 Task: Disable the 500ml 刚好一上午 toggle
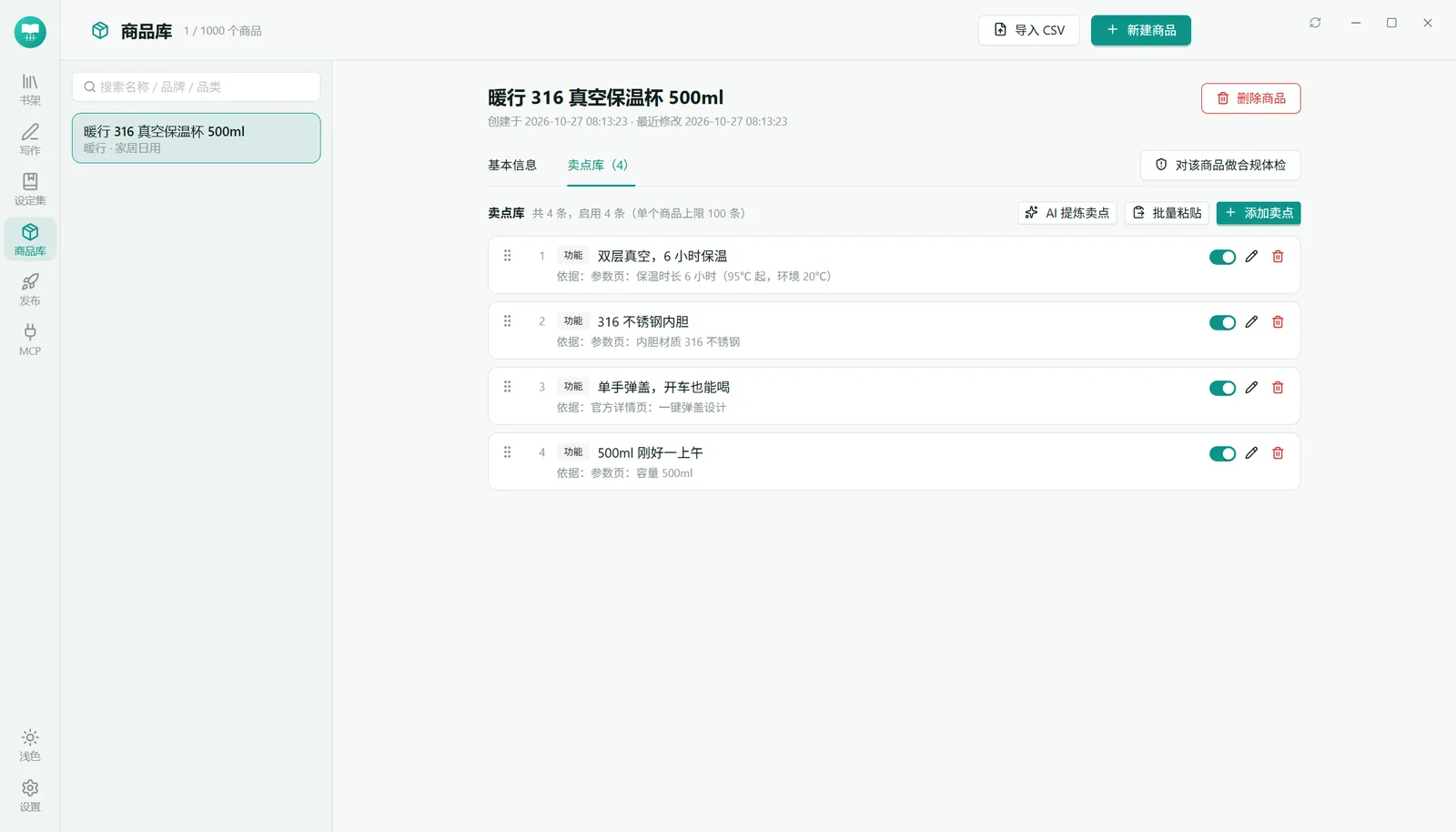[x=1222, y=453]
